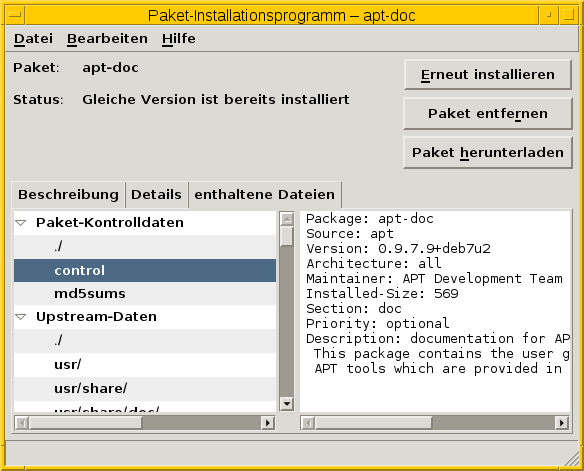Viewport: 584px width, 471px height.
Task: Click the resize grip in the status bar corner
Action: click(x=571, y=459)
